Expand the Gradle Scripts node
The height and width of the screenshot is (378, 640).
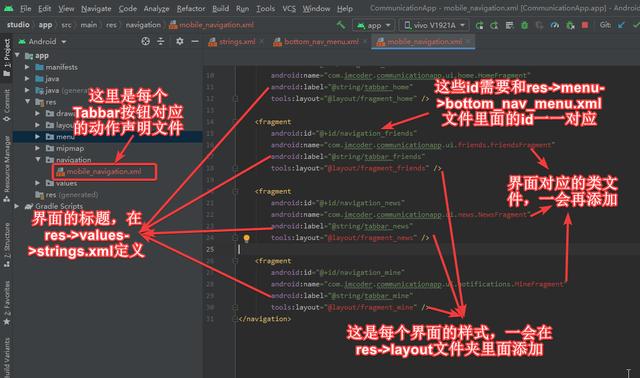(x=17, y=206)
